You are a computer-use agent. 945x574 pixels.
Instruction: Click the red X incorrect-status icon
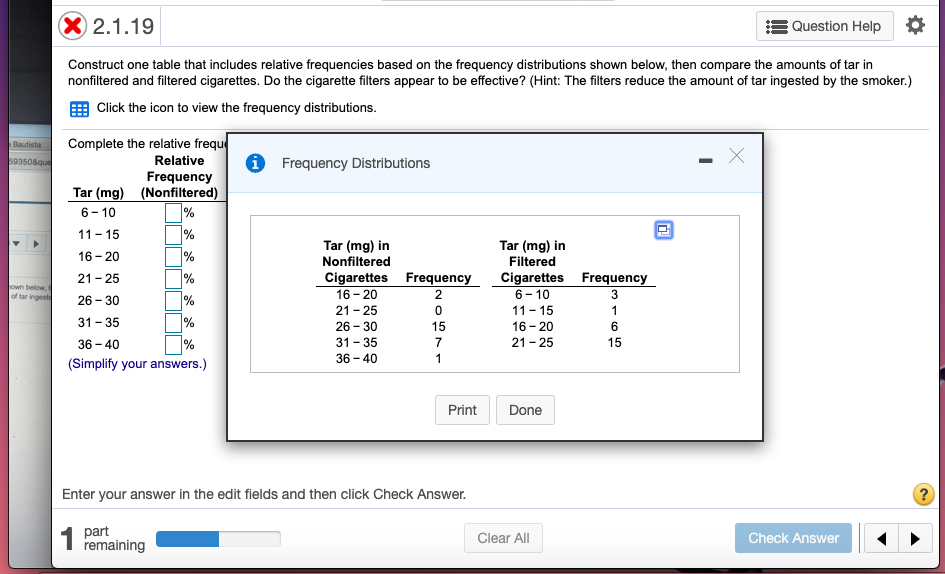[x=72, y=26]
